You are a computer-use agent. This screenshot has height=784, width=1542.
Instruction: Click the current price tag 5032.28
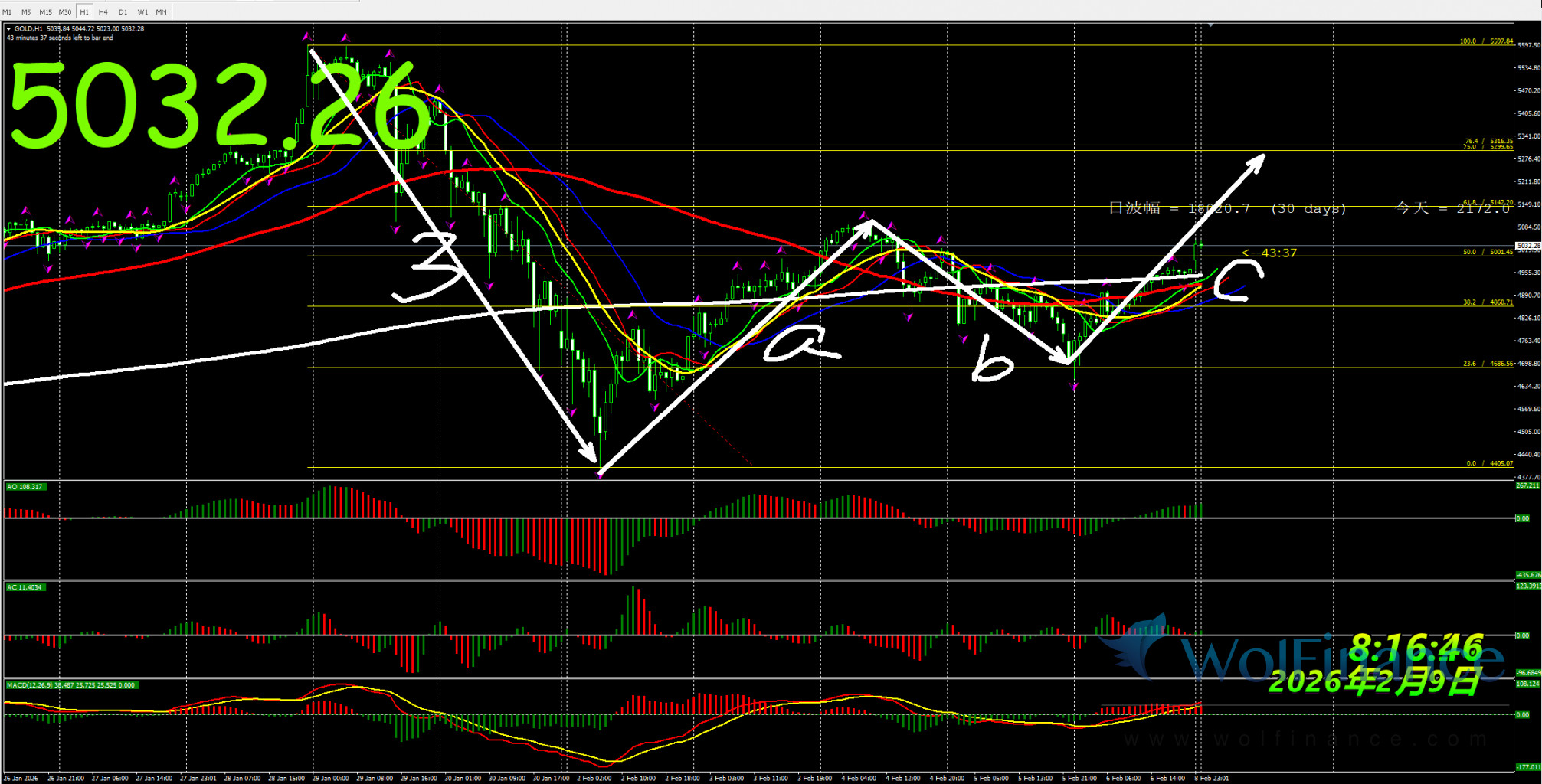[1527, 246]
